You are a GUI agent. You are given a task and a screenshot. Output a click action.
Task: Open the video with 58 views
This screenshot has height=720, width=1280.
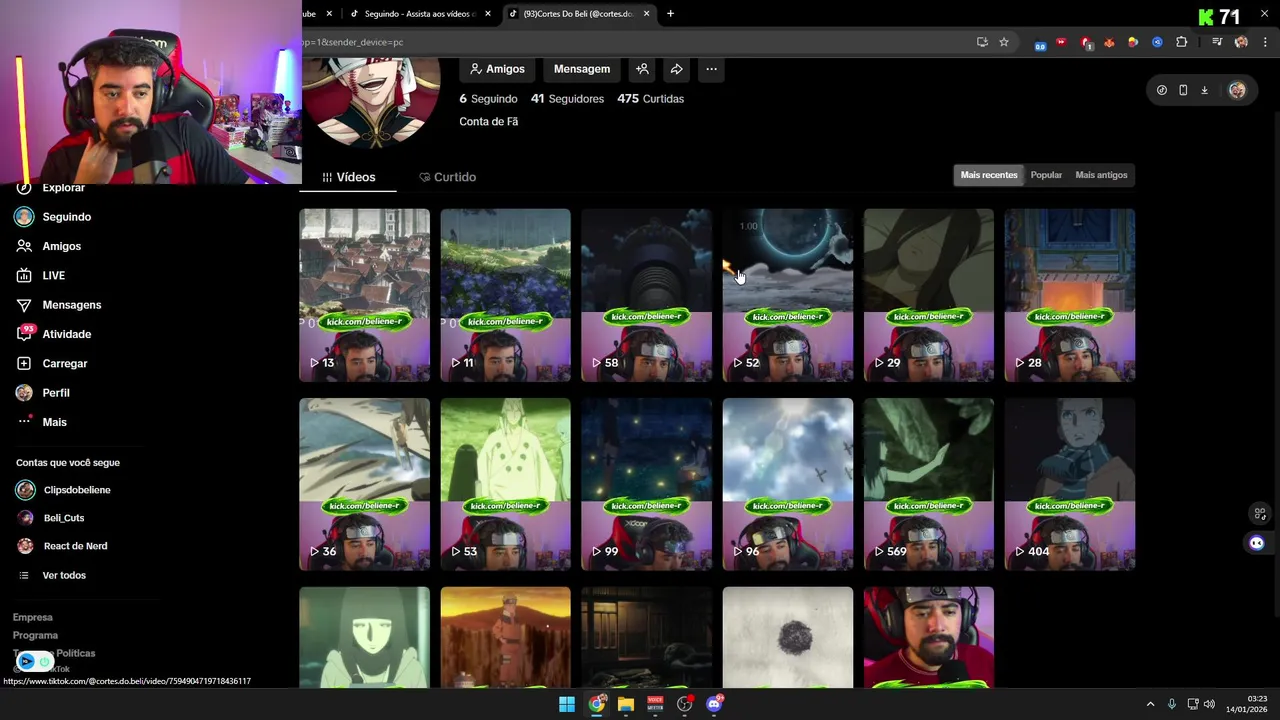pyautogui.click(x=646, y=295)
